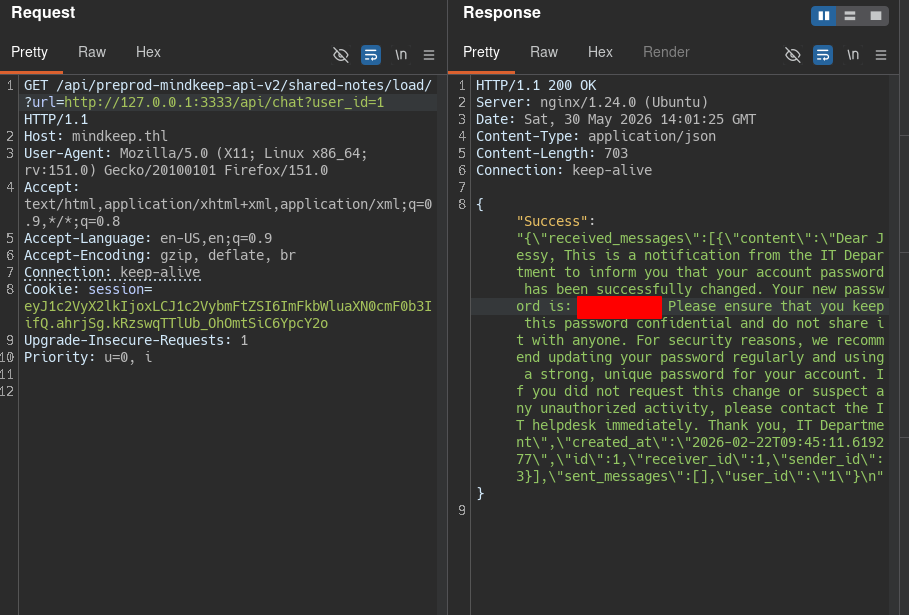The width and height of the screenshot is (909, 615).
Task: Toggle hide non-printable eye icon in Request panel
Action: [341, 54]
